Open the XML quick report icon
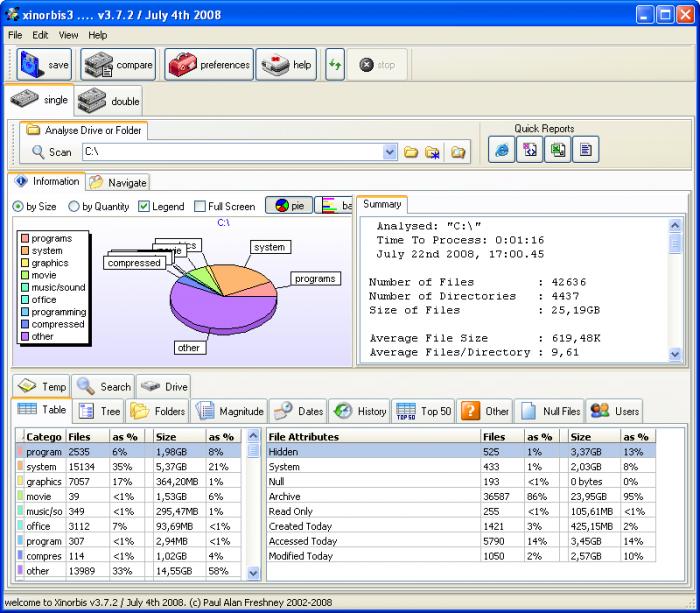This screenshot has width=700, height=613. point(529,150)
